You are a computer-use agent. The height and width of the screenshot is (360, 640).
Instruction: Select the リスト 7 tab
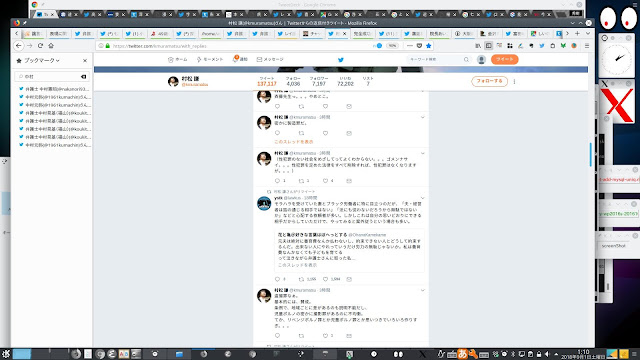[368, 81]
